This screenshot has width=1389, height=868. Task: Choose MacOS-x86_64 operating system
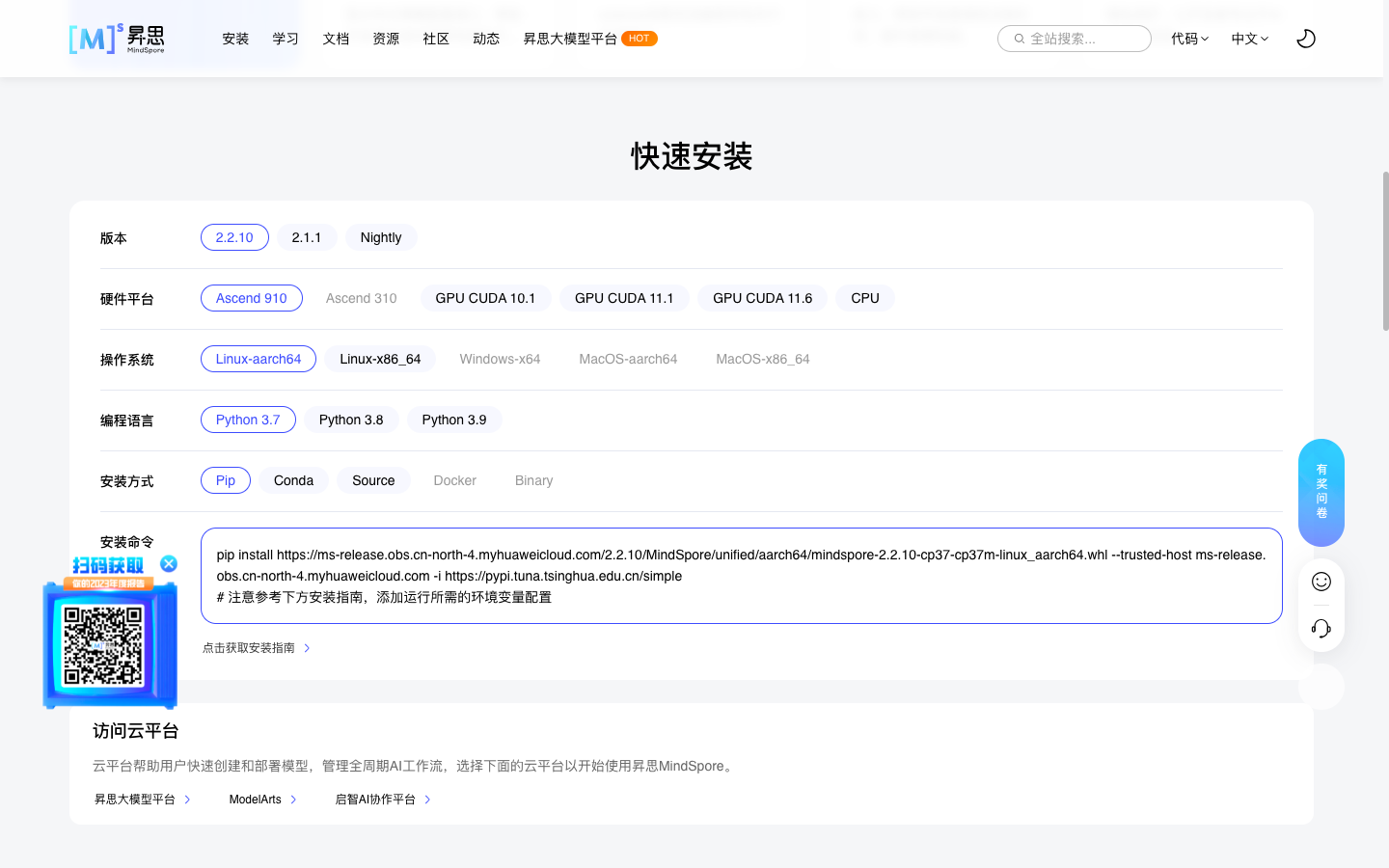tap(763, 359)
